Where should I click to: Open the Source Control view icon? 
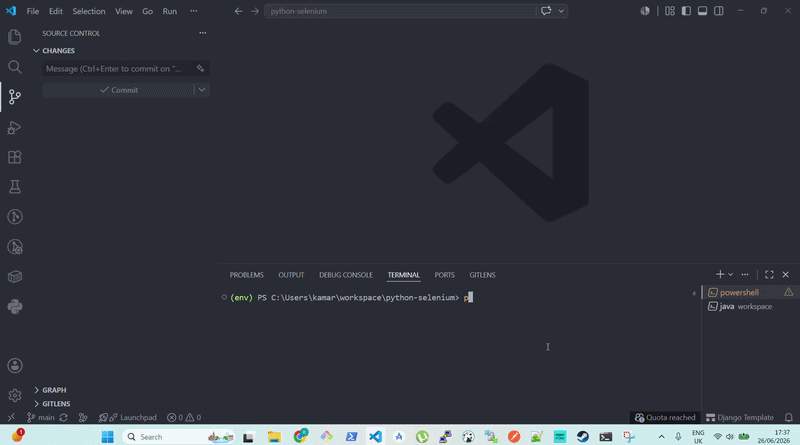click(15, 97)
